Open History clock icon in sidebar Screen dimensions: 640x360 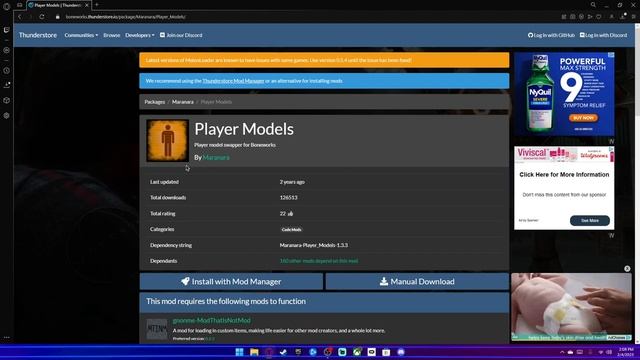point(7,71)
